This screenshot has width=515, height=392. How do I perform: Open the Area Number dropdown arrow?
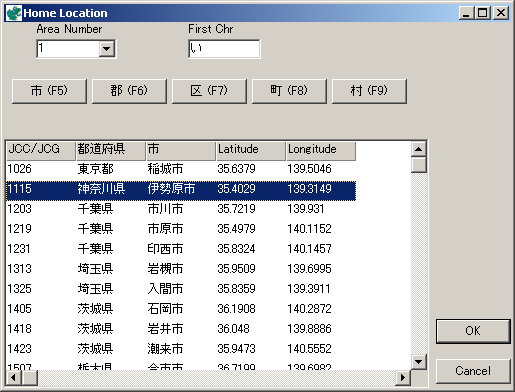pos(107,49)
